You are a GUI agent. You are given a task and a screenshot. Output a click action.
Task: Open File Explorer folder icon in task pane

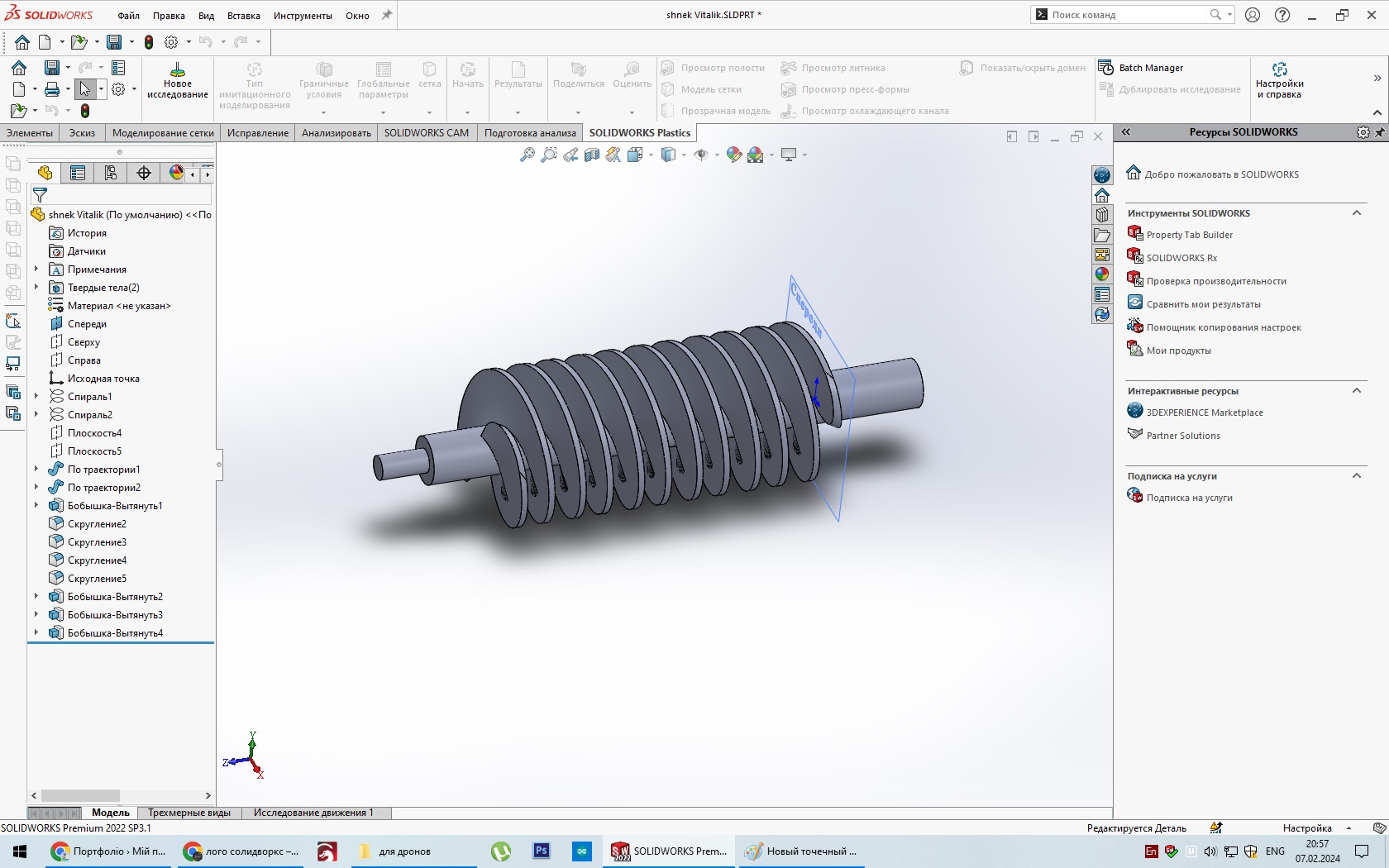(1101, 235)
